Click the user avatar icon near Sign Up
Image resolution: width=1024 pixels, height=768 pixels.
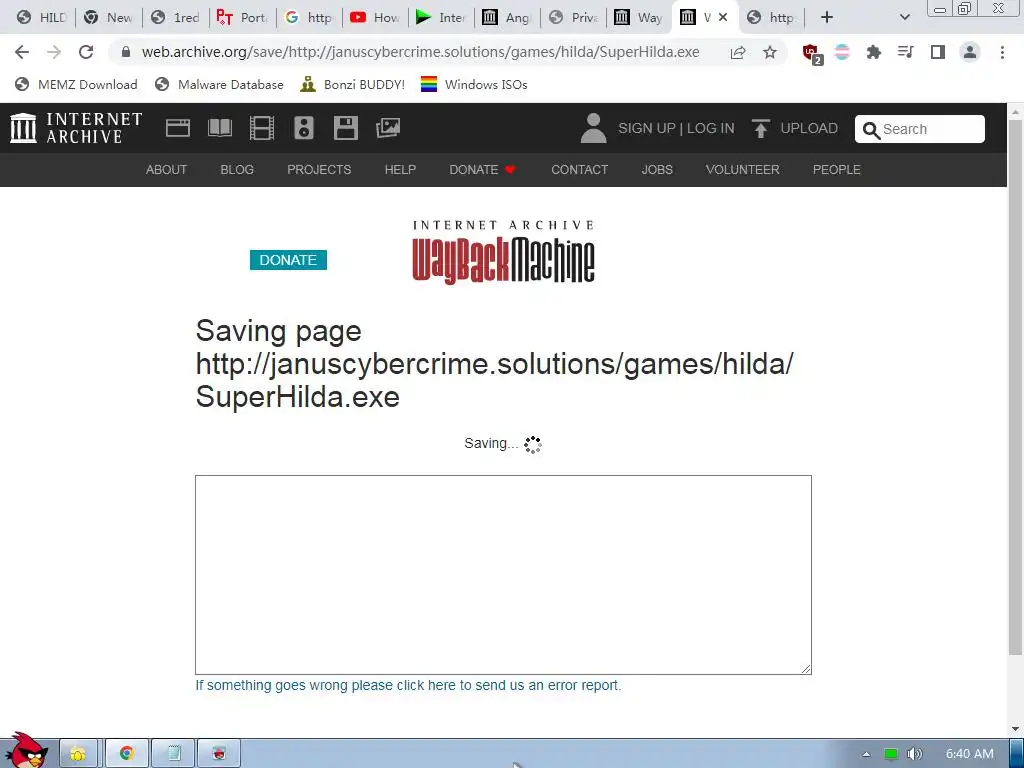tap(593, 128)
